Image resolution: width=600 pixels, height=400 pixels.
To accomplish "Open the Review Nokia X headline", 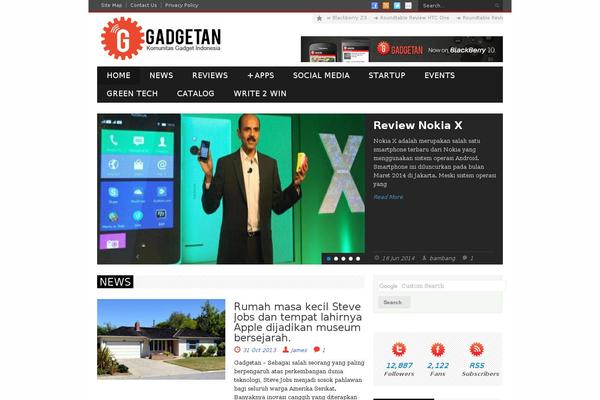I will tap(418, 126).
